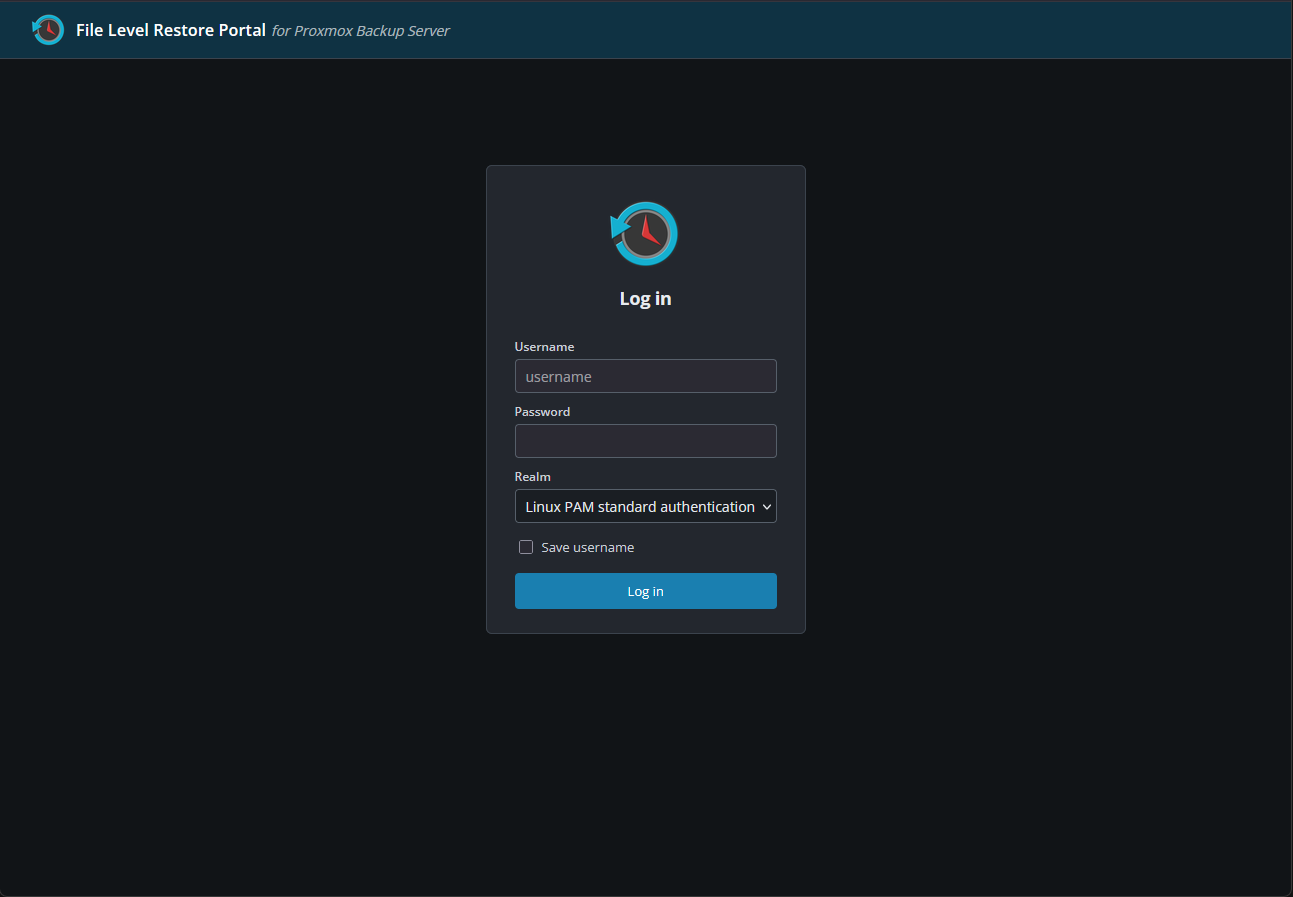
Task: Focus the Password input field
Action: (x=645, y=441)
